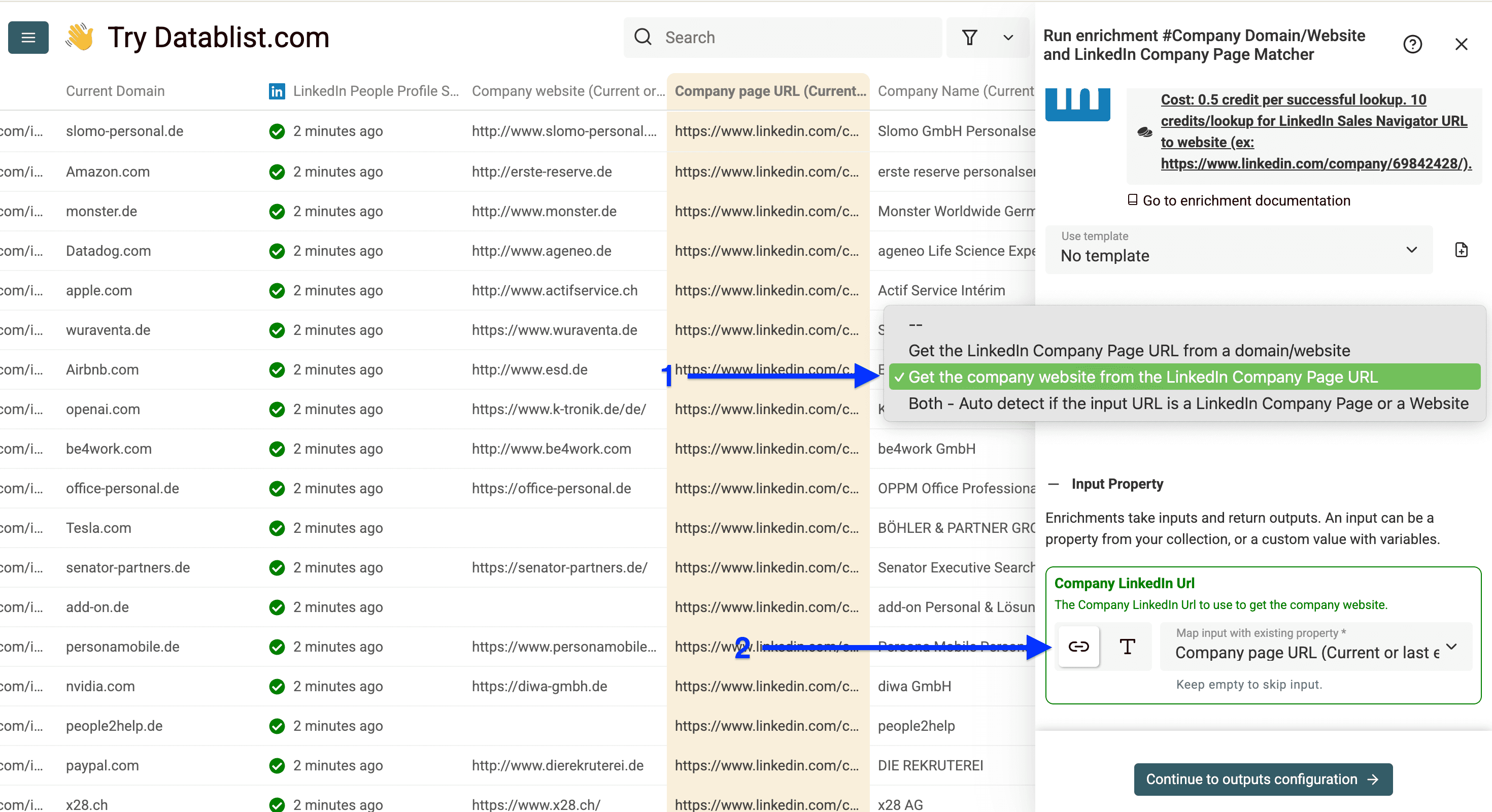Open the hamburger navigation menu
This screenshot has height=812, width=1492.
[28, 37]
